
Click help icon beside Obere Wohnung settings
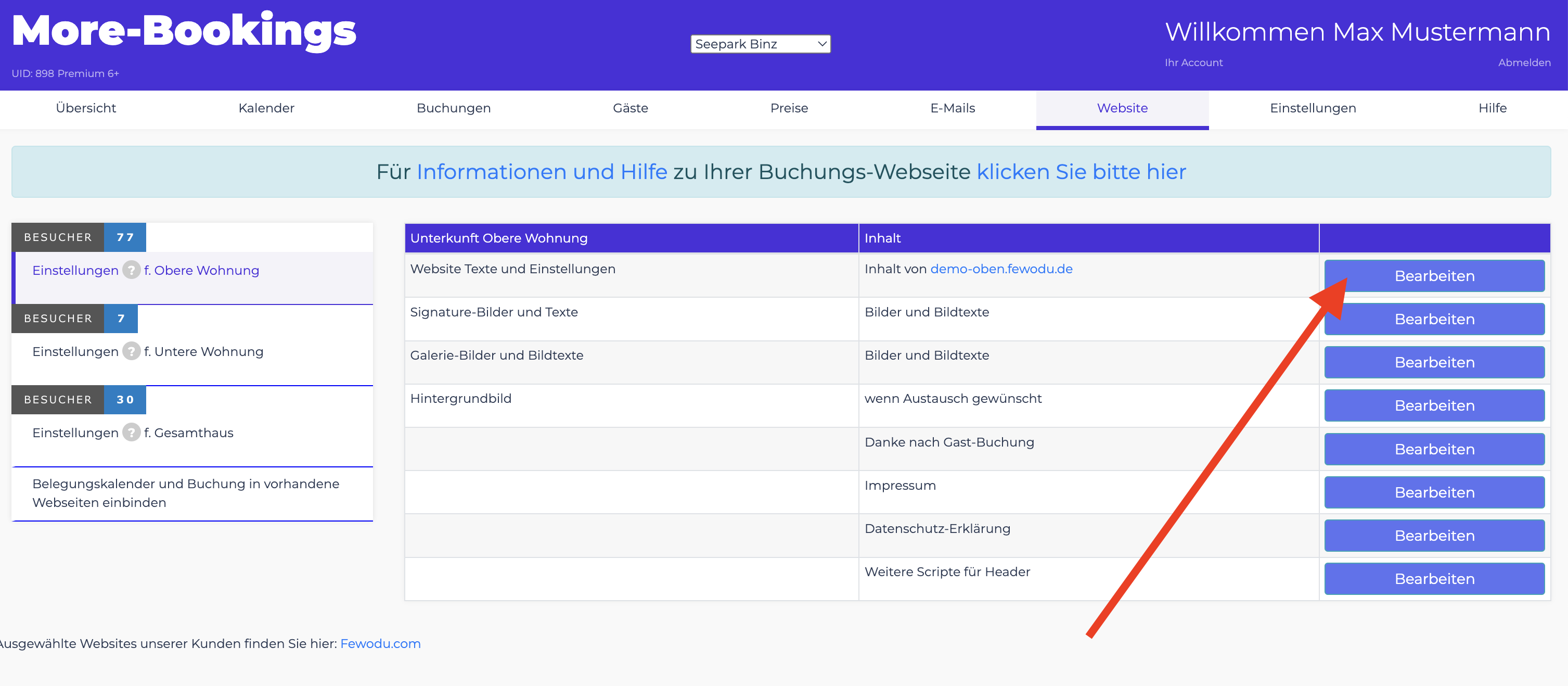click(131, 270)
